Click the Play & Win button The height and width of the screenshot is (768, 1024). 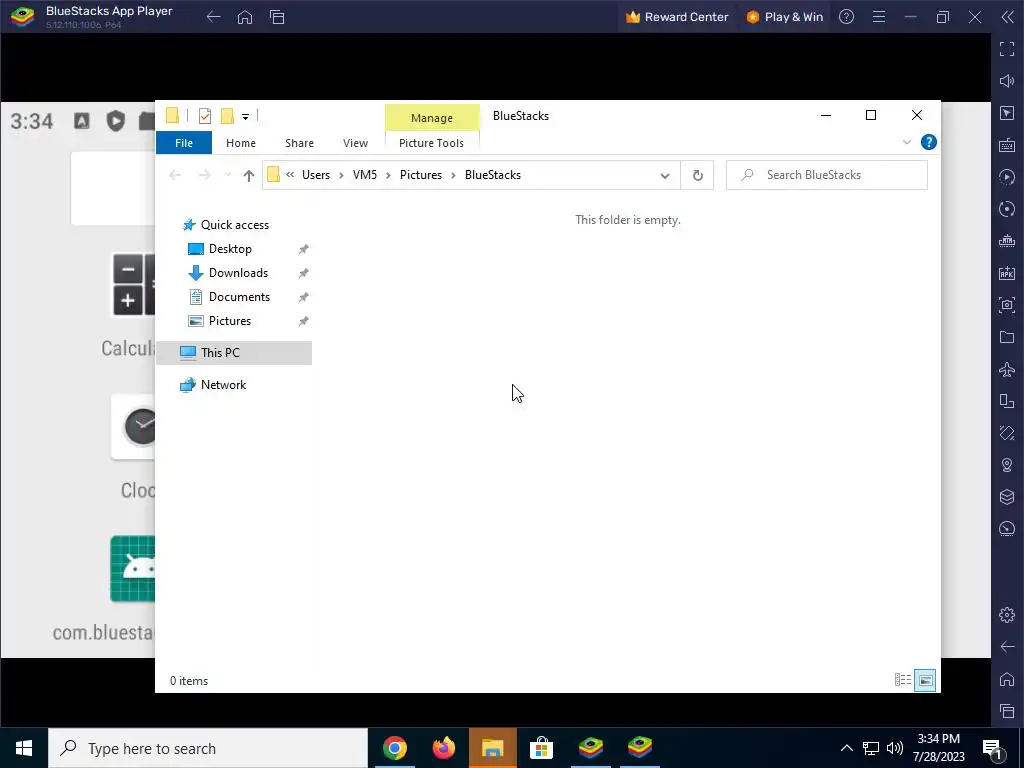(784, 17)
